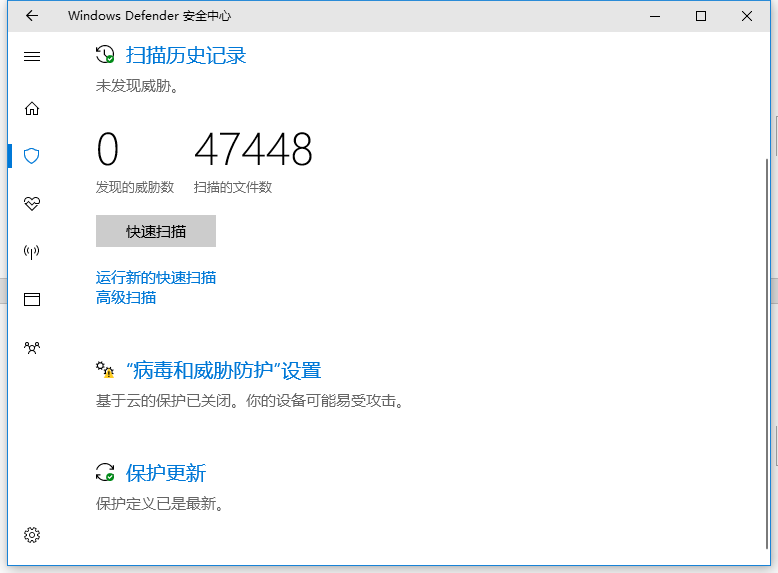Open app and browser control window icon

pyautogui.click(x=32, y=299)
